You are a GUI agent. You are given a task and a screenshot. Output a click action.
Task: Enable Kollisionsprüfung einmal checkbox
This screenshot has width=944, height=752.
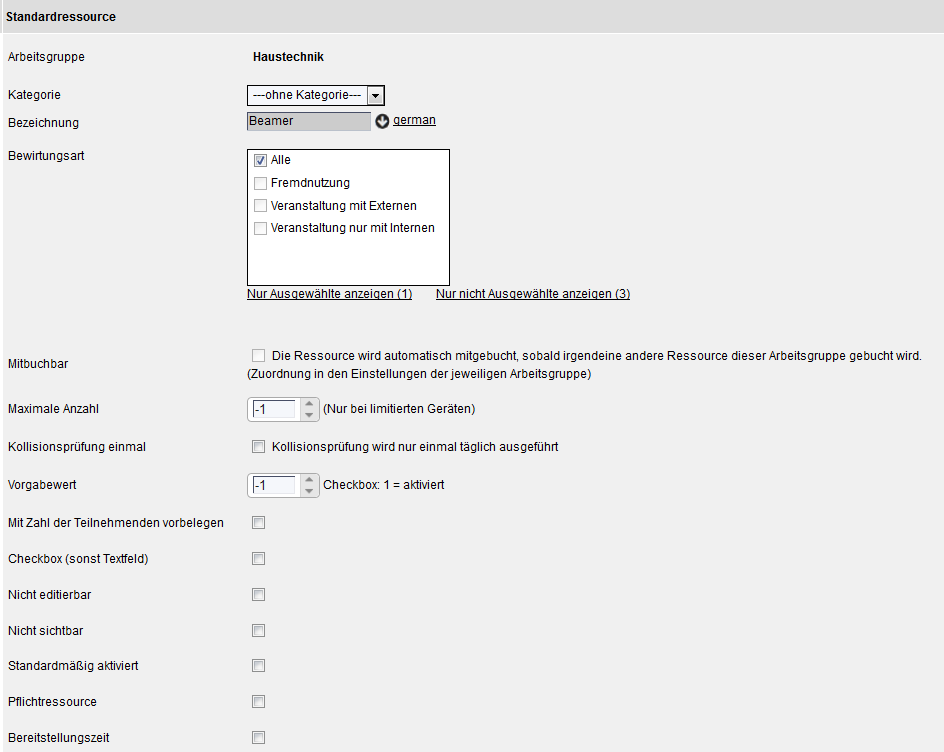[x=258, y=447]
